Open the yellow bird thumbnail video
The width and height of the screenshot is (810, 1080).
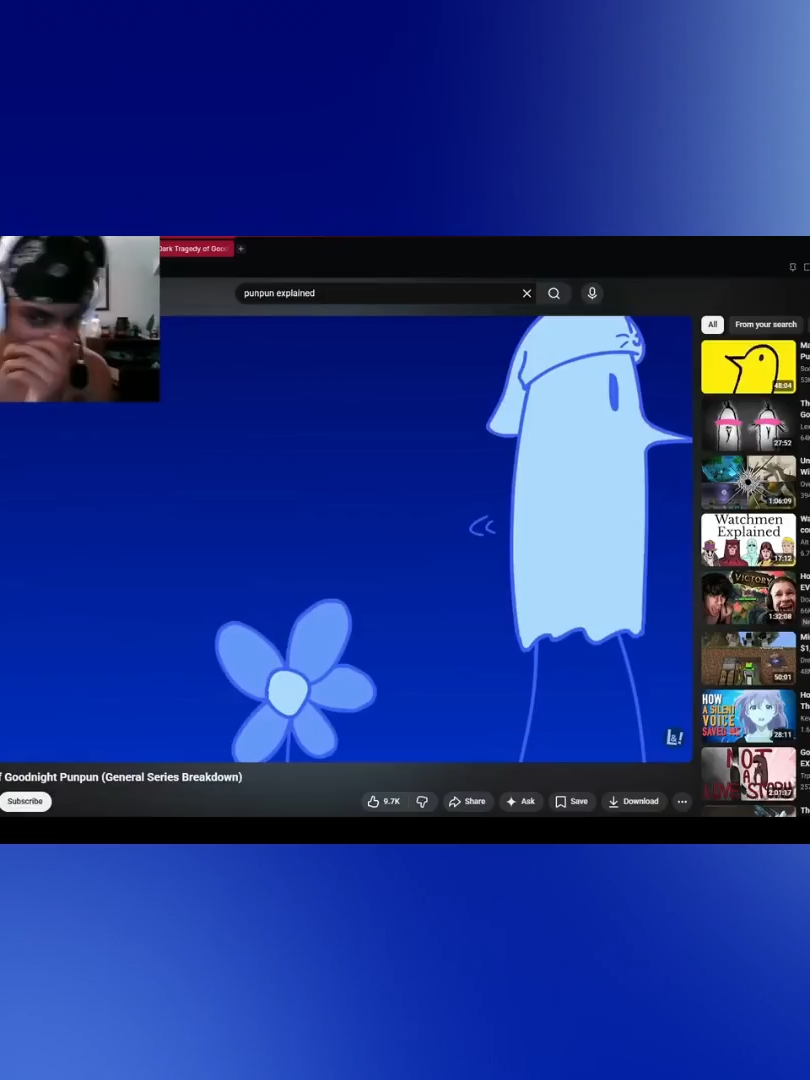pos(748,366)
